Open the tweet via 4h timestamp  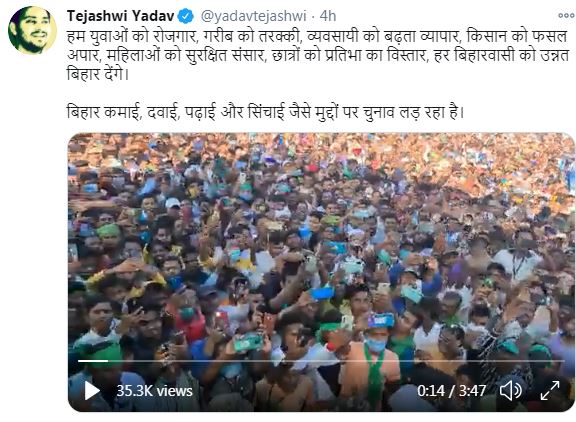pyautogui.click(x=328, y=16)
